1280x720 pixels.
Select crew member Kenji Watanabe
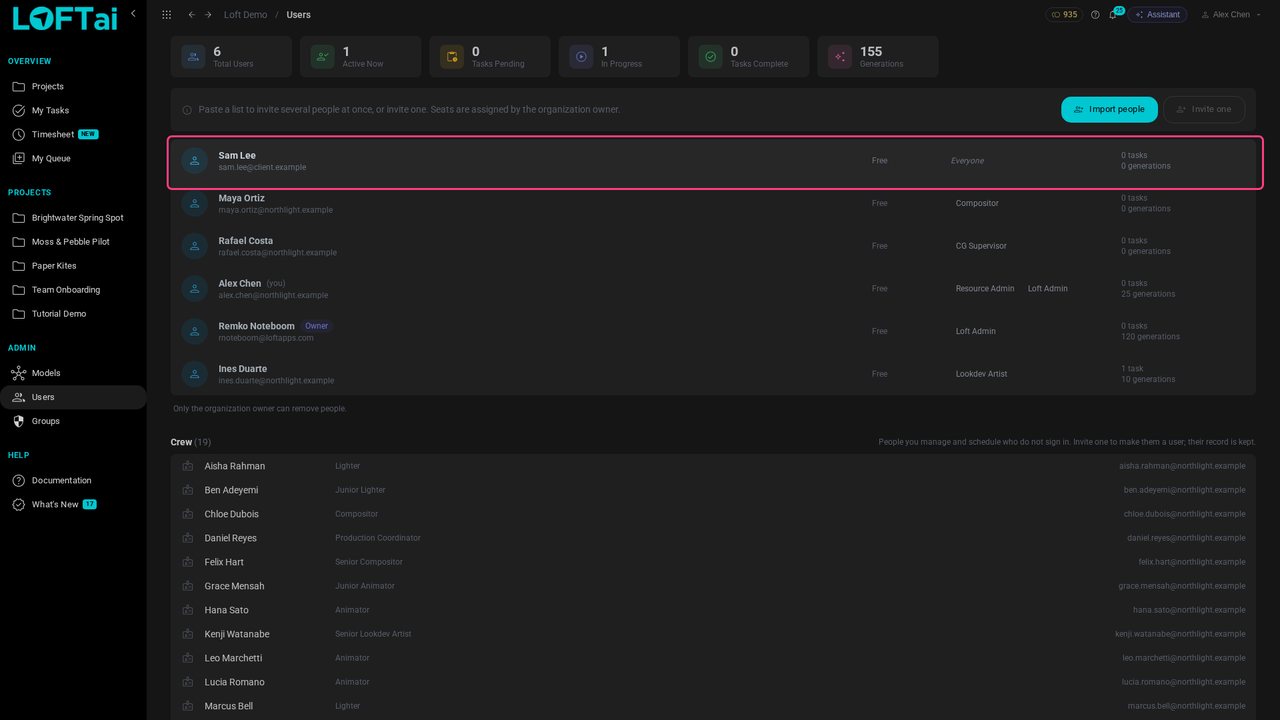pyautogui.click(x=713, y=634)
